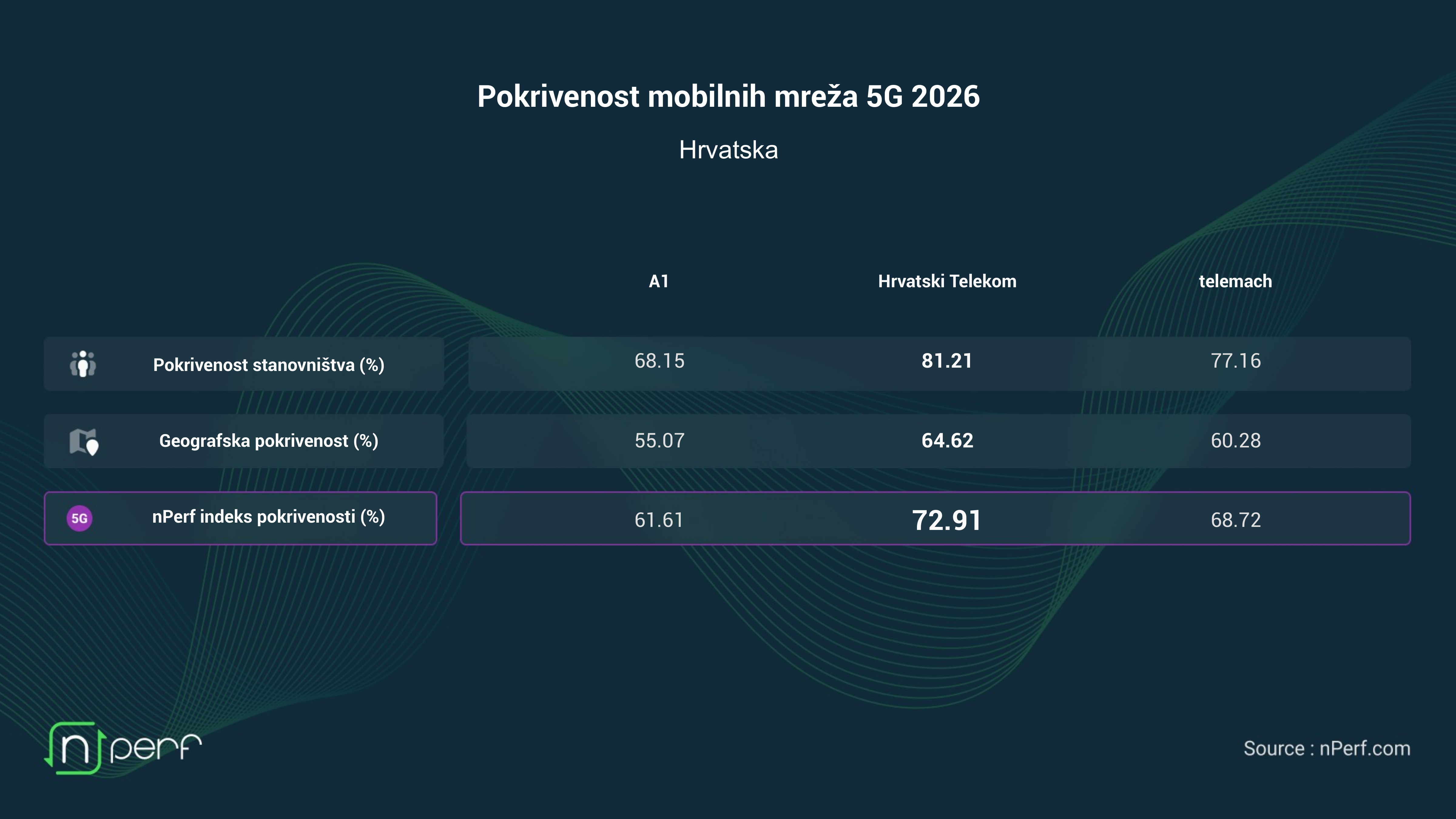The width and height of the screenshot is (1456, 819).
Task: Click the purple 5G badge icon
Action: pos(80,518)
